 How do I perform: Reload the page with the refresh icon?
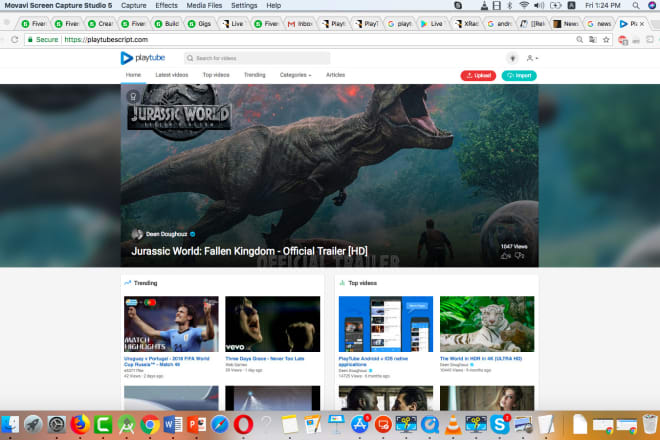click(x=15, y=40)
